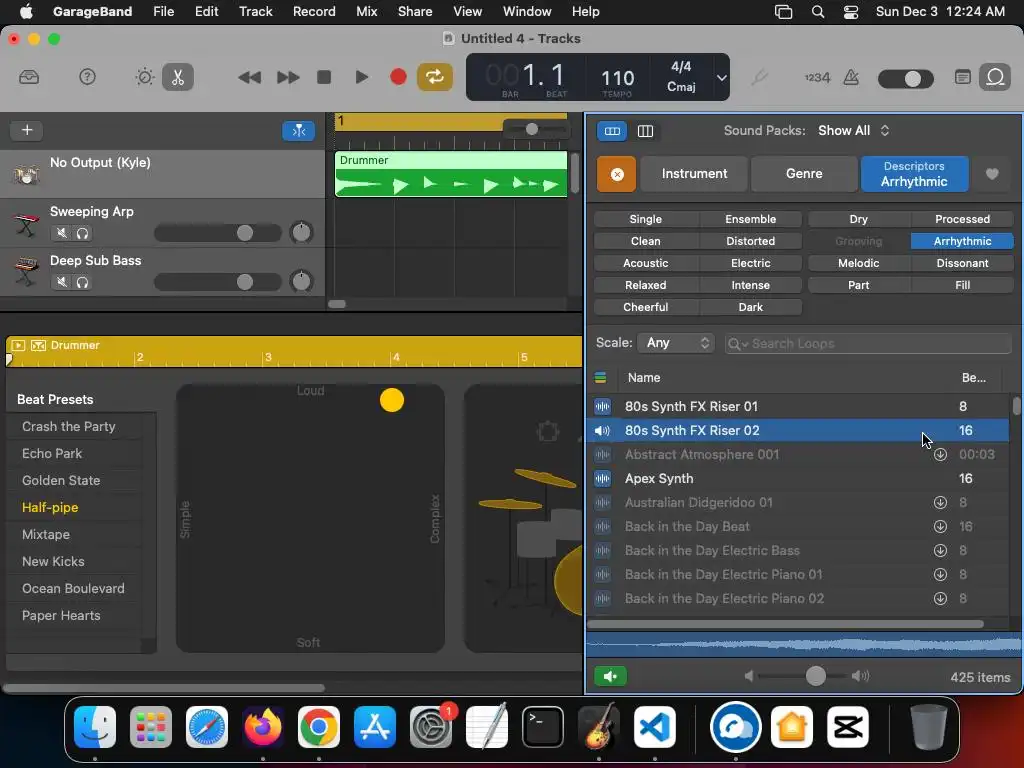Switch loop browser to column view
The width and height of the screenshot is (1024, 768).
[645, 131]
